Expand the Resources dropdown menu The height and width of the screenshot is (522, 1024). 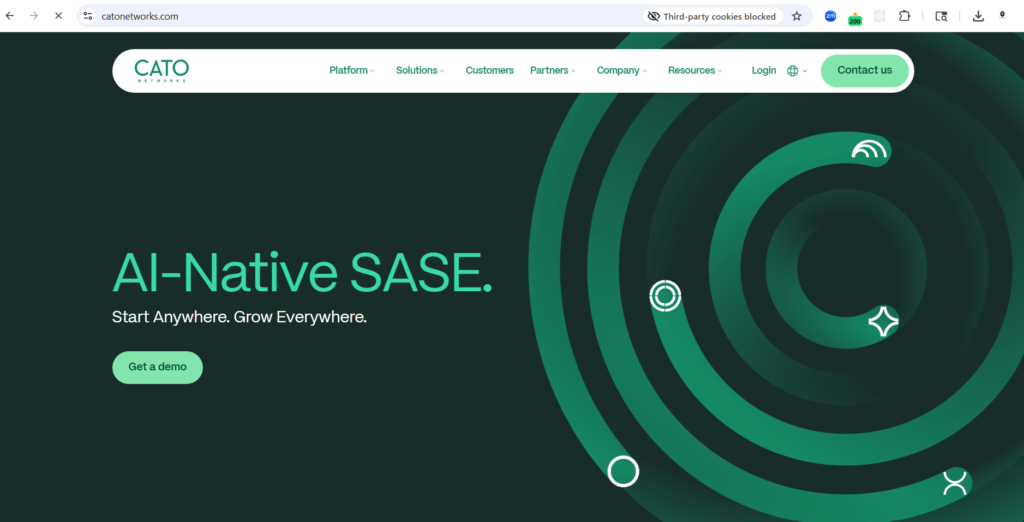(694, 71)
